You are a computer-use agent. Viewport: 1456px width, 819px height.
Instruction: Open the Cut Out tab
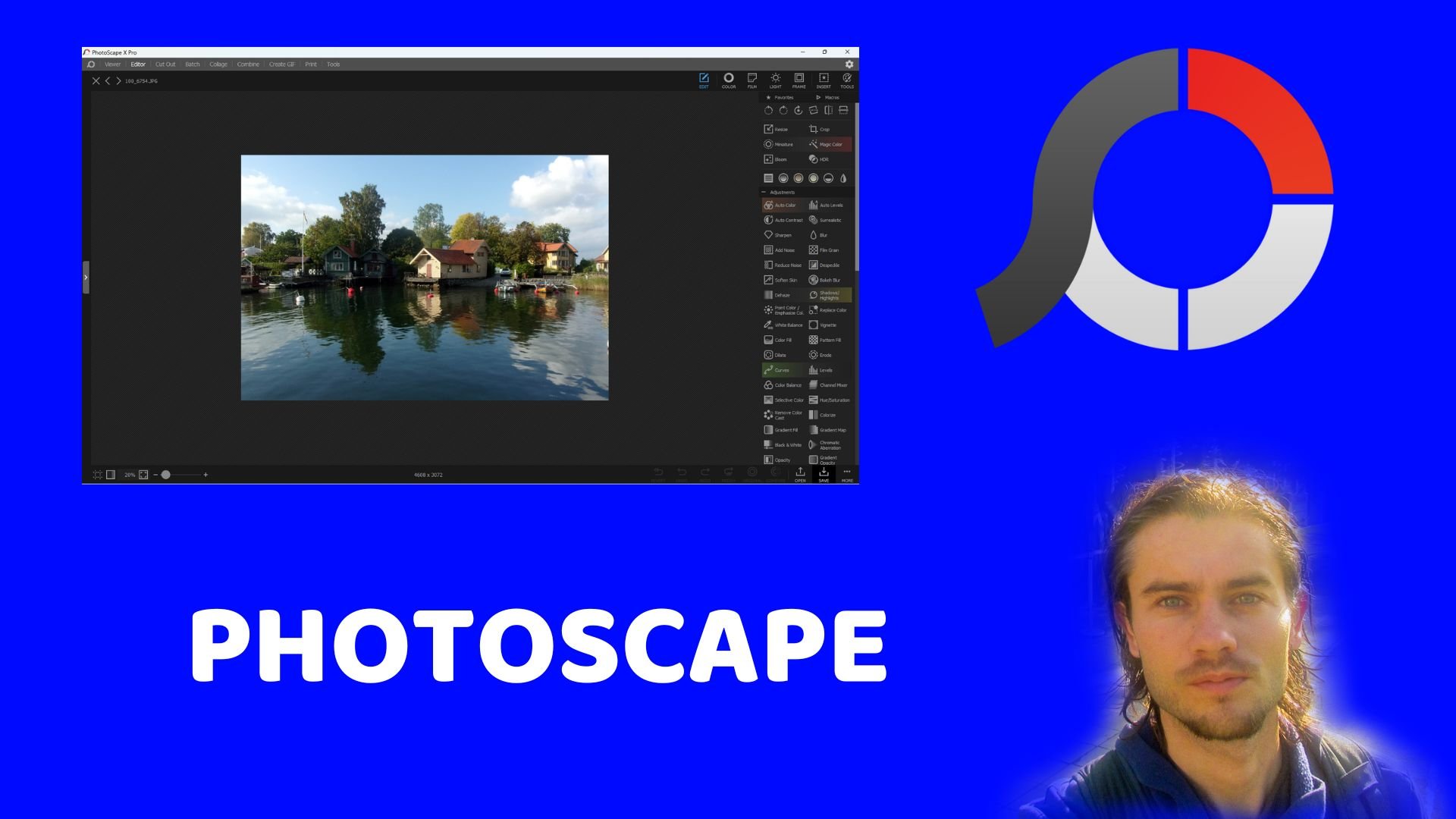165,64
